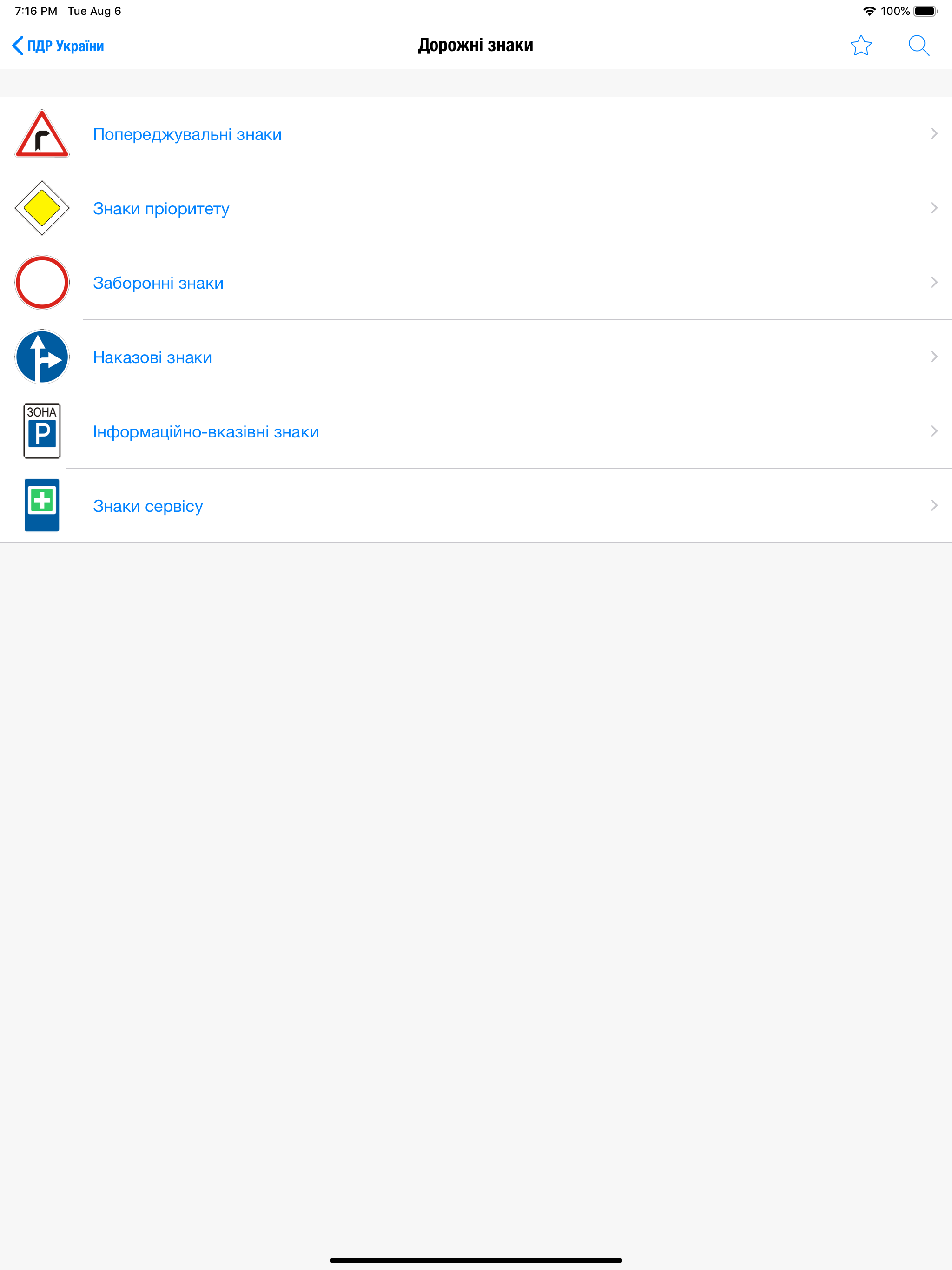
Task: Tap the favorites star icon
Action: pyautogui.click(x=861, y=46)
